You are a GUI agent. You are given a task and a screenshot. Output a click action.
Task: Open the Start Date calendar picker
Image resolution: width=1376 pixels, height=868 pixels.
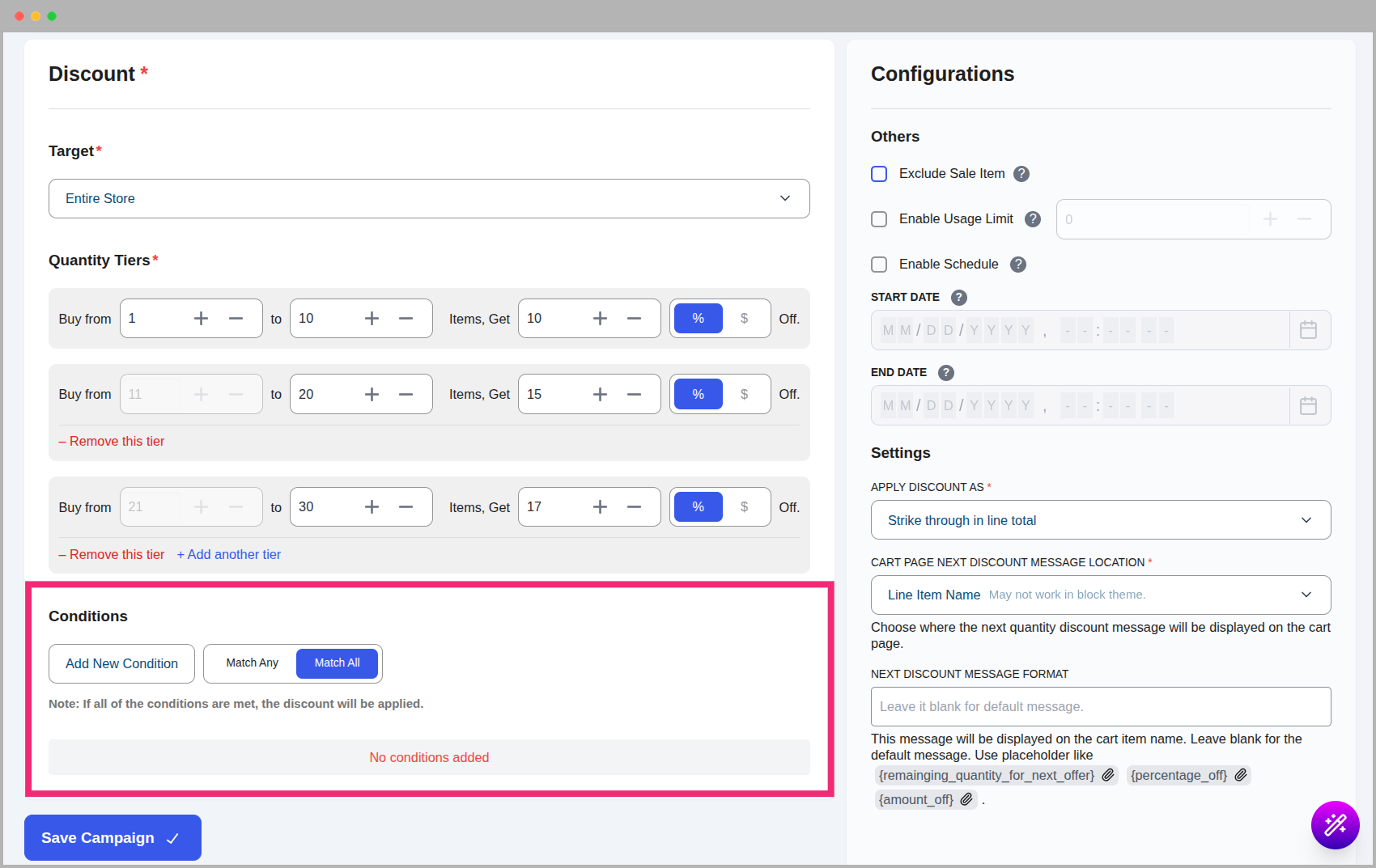click(1308, 329)
